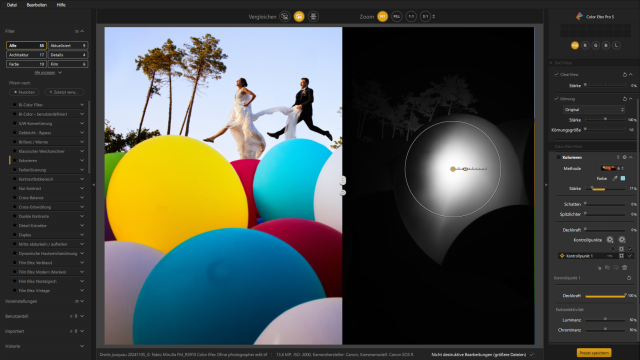Viewport: 640px width, 360px height.
Task: Add a negative control point
Action: [622, 240]
